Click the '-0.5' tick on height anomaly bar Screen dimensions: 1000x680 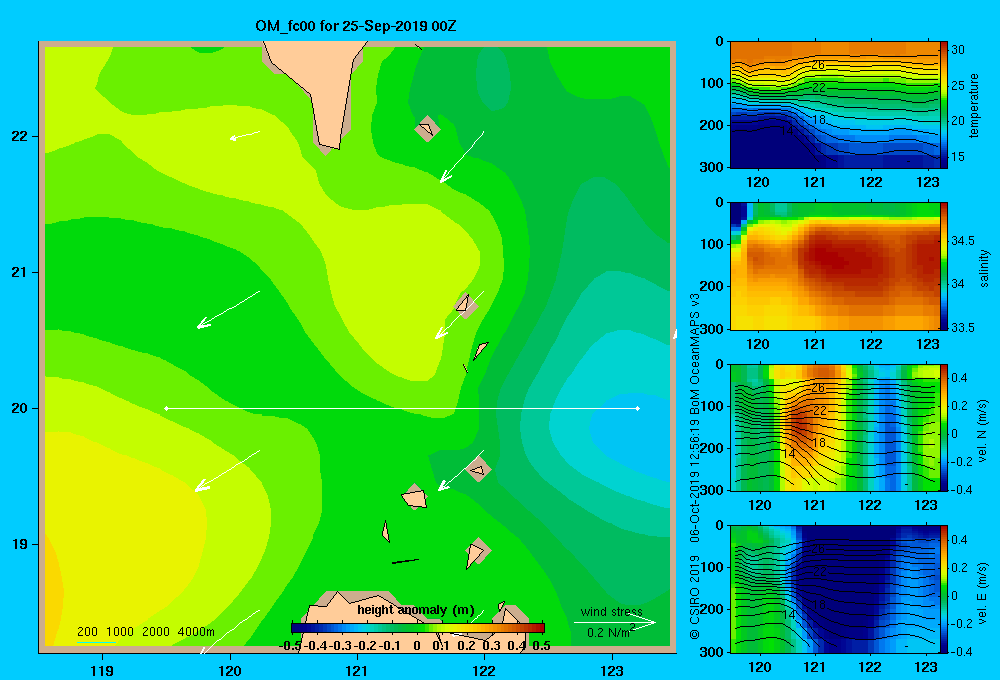[x=291, y=646]
